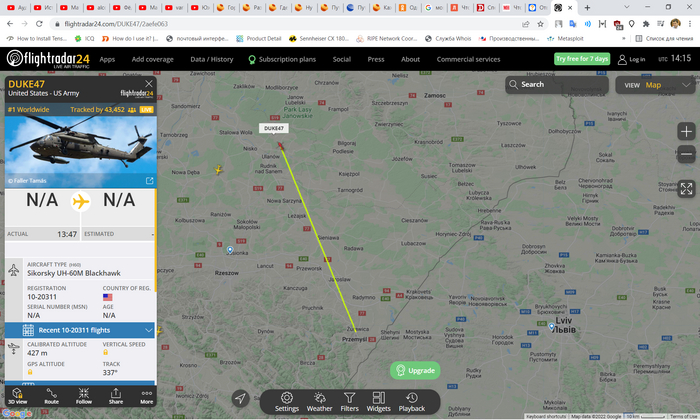
Task: Open Commercial services menu
Action: (468, 59)
